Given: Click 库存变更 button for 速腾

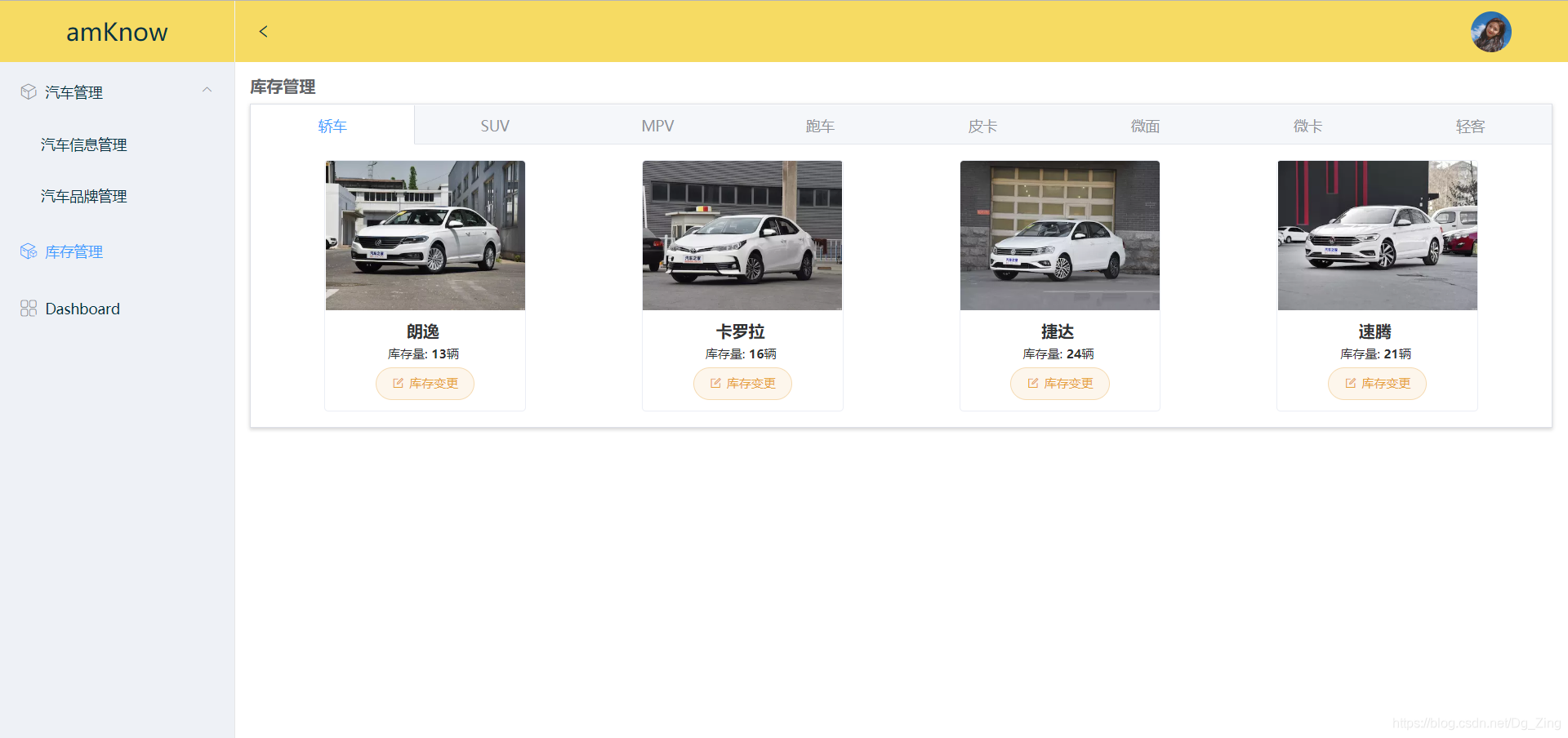Looking at the screenshot, I should [x=1377, y=384].
